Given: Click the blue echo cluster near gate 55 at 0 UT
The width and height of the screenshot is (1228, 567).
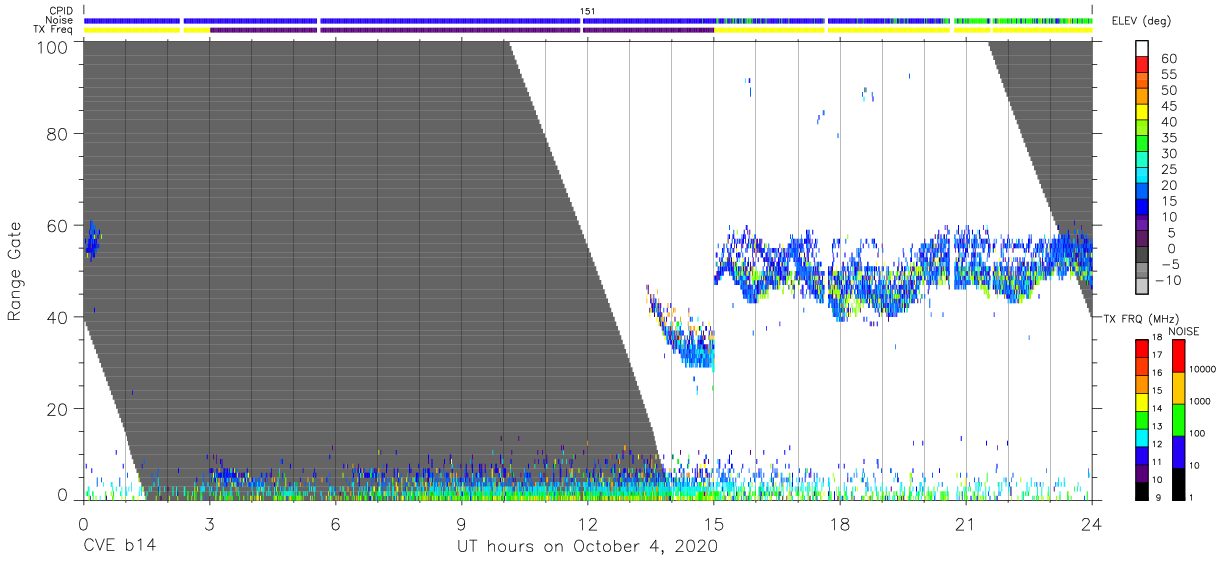Looking at the screenshot, I should pos(92,241).
